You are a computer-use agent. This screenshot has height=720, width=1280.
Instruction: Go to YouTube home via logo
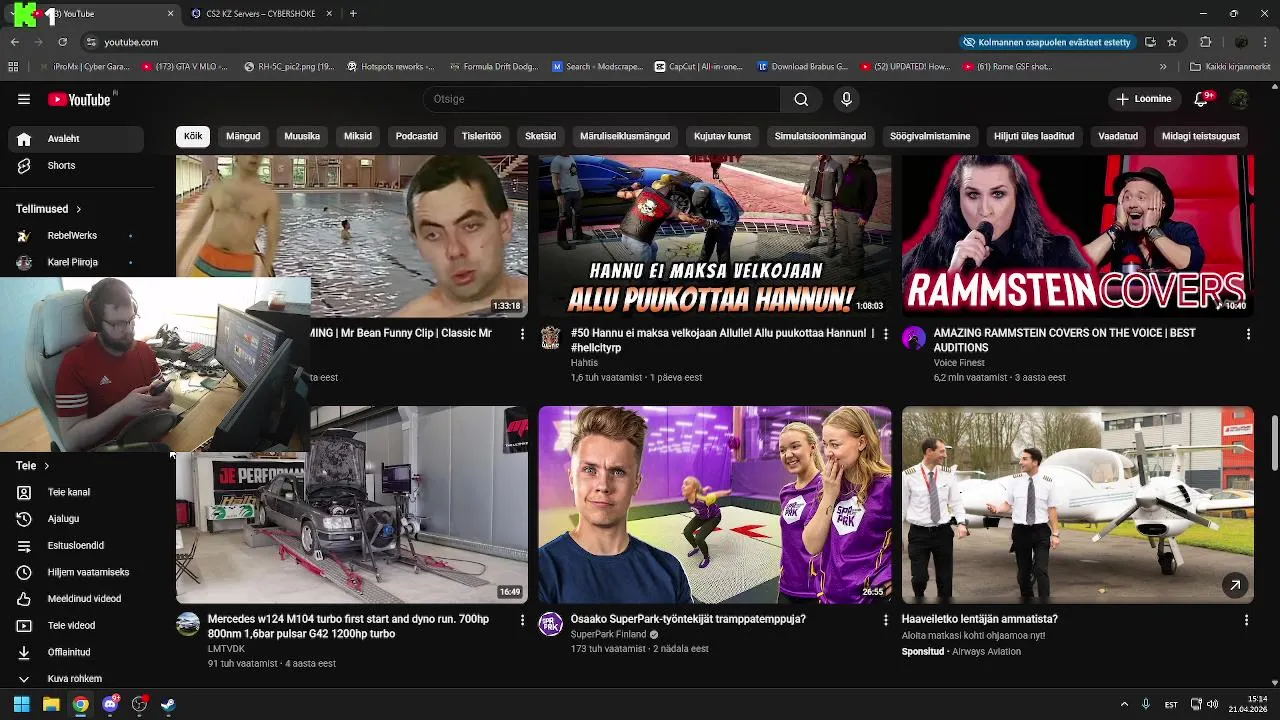79,99
